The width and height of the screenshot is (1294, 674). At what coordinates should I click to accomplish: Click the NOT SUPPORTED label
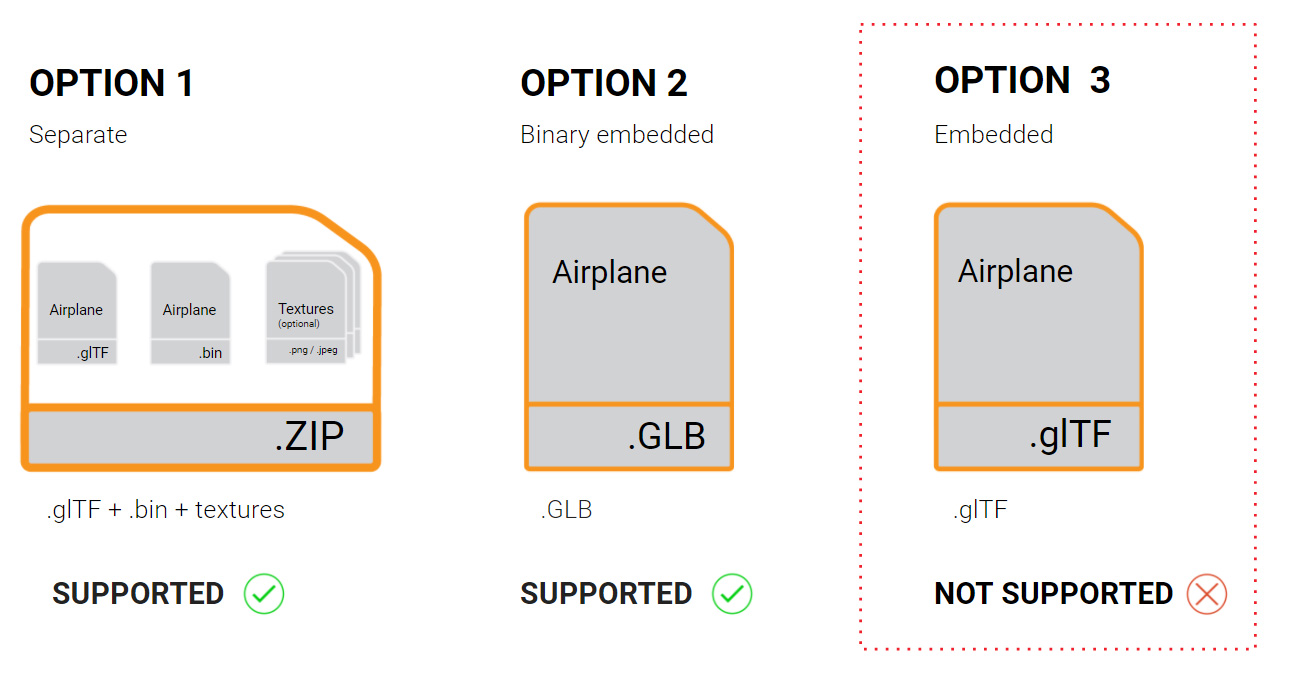1053,594
